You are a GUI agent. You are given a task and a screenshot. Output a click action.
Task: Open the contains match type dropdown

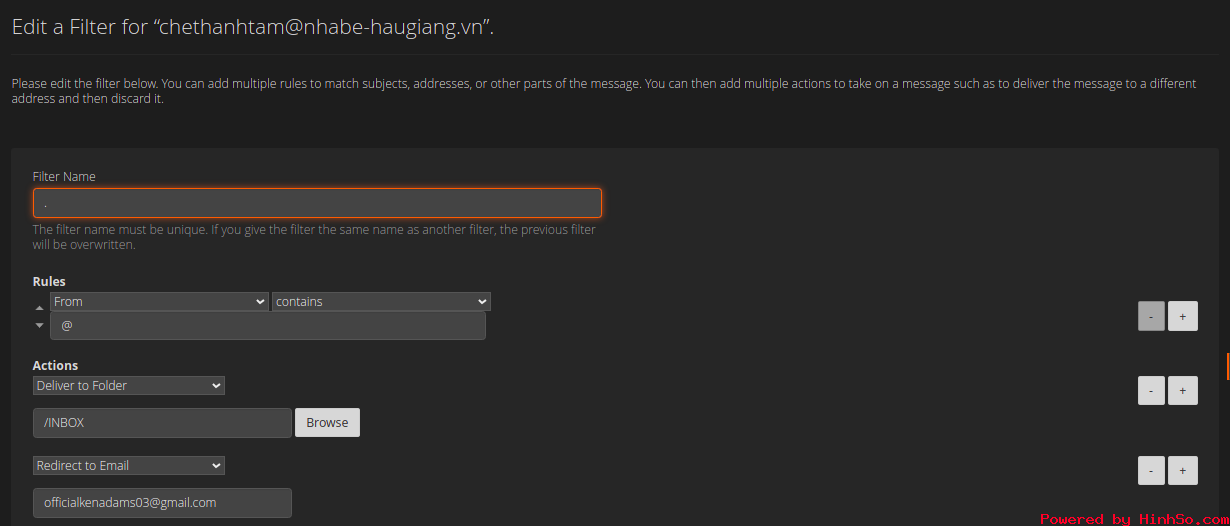click(381, 301)
